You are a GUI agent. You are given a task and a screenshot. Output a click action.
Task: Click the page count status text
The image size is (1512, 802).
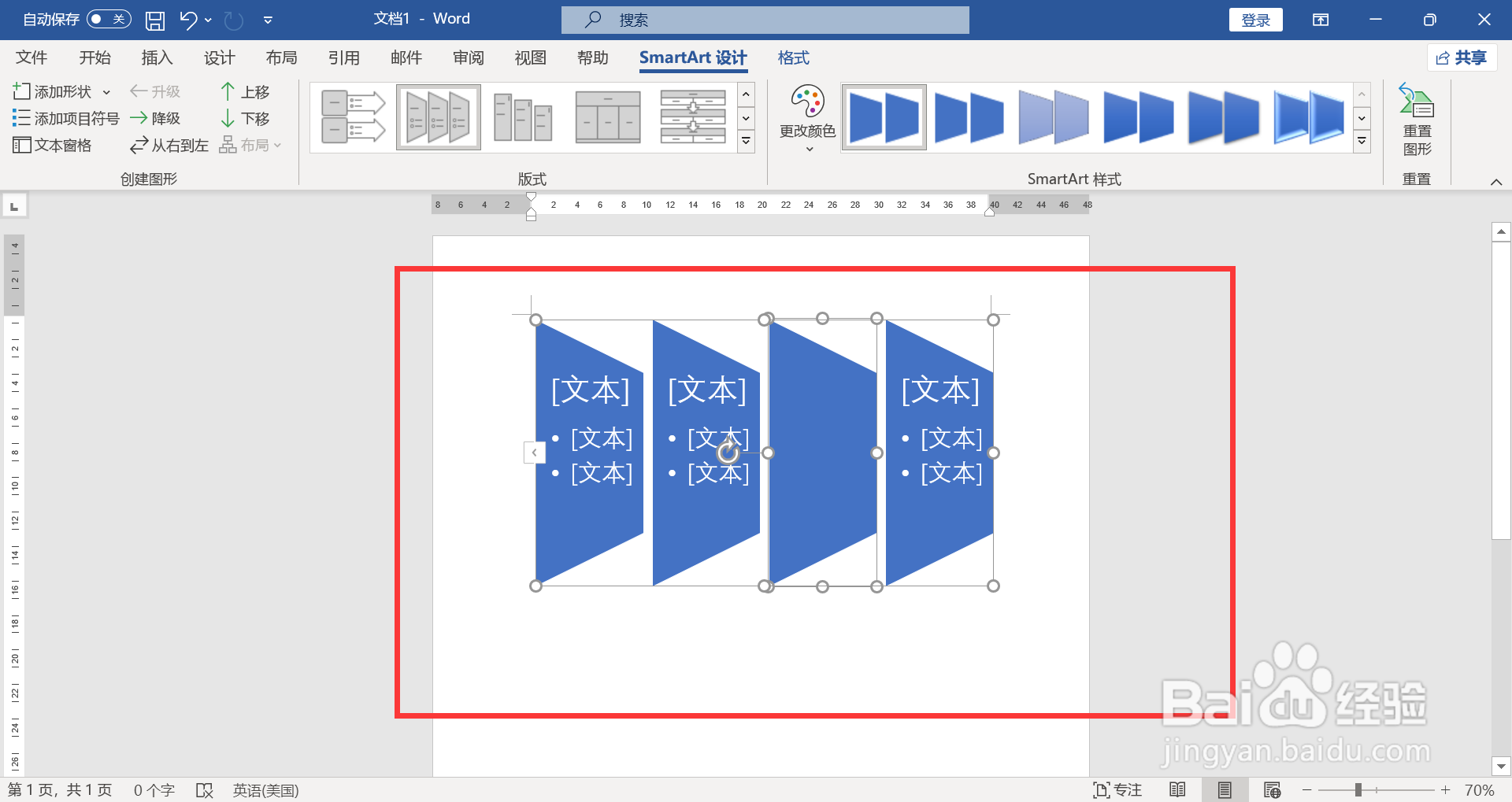coord(60,789)
